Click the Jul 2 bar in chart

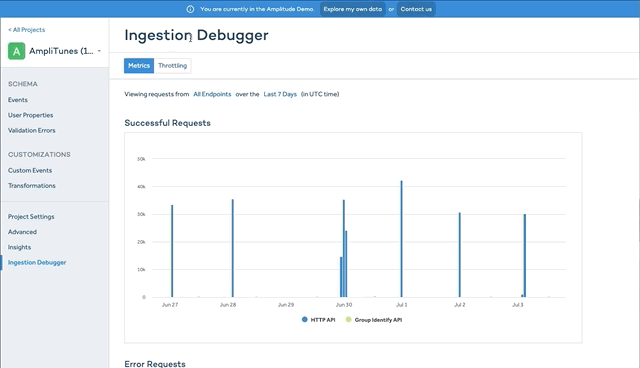[460, 255]
